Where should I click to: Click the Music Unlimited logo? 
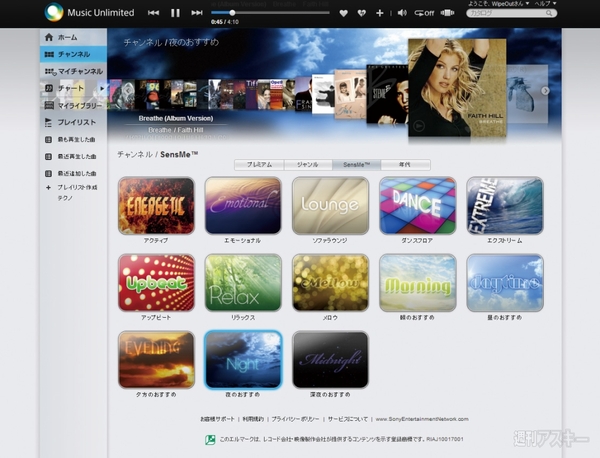[x=90, y=13]
